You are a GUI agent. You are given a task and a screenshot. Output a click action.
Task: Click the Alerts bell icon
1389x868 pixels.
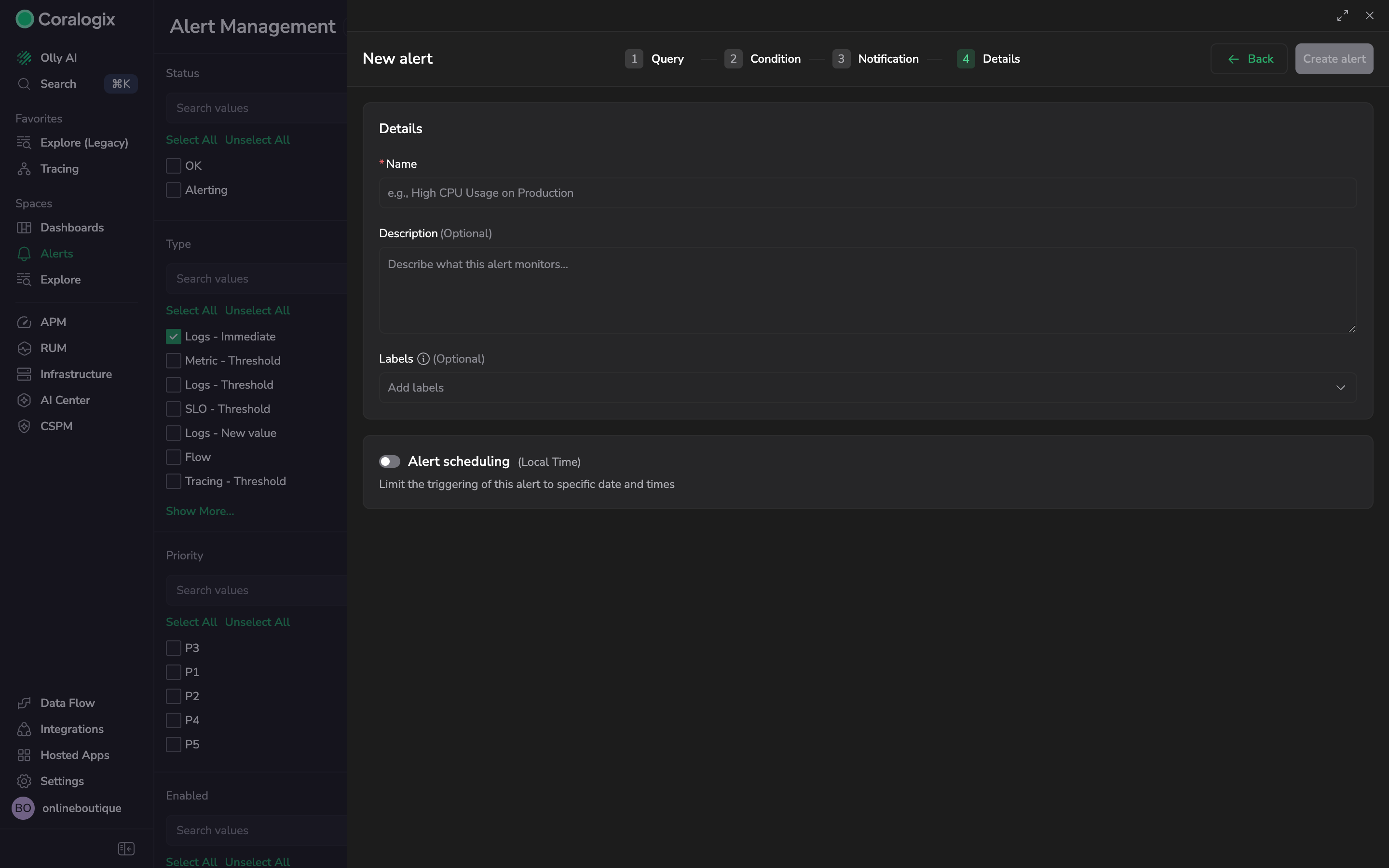coord(24,254)
